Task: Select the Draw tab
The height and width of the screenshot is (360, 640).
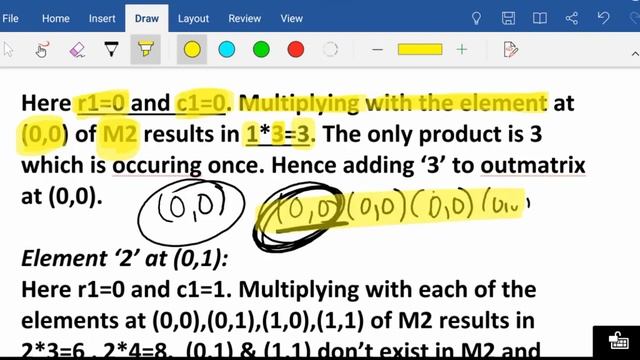Action: point(147,18)
